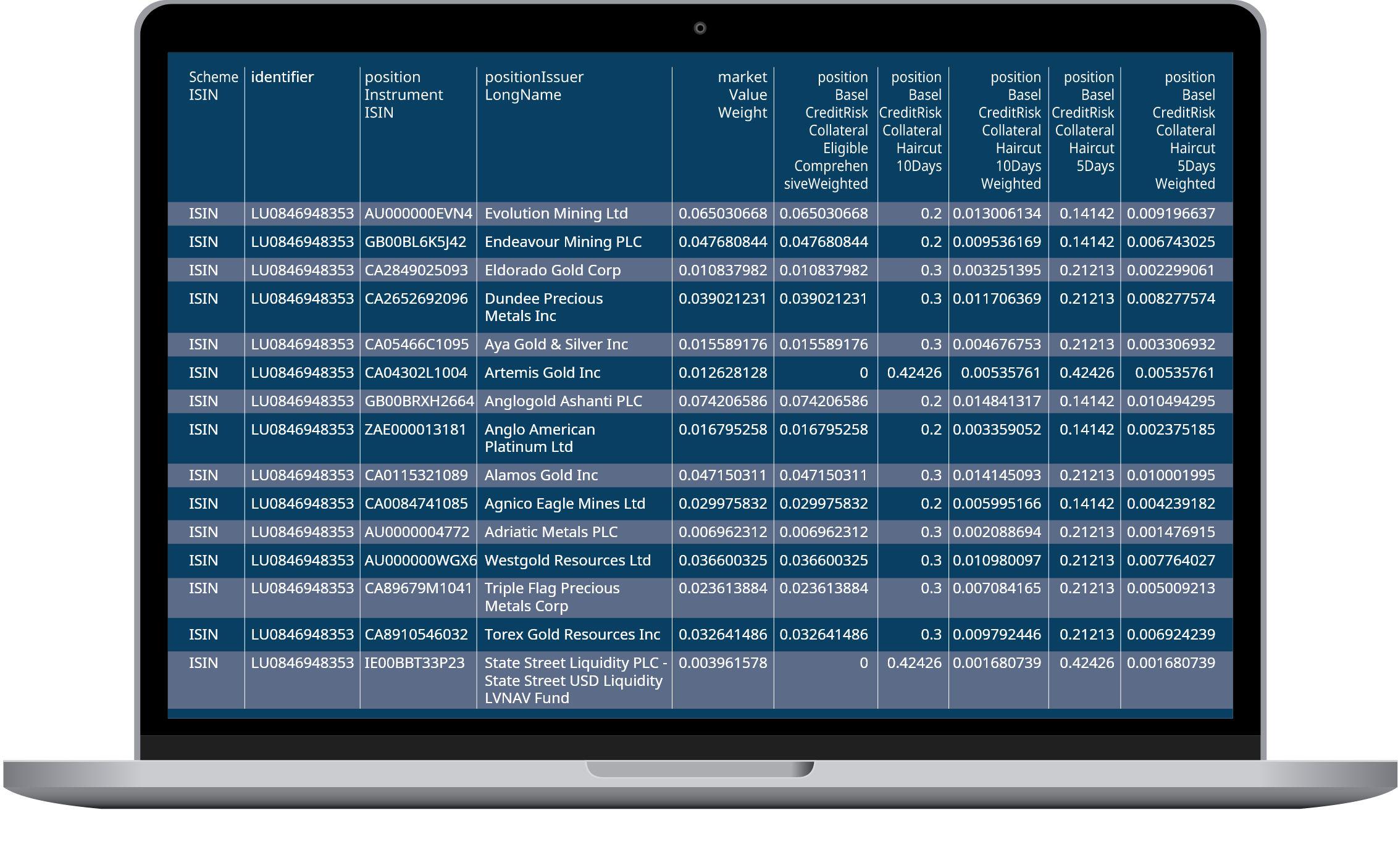This screenshot has width=1398, height=868.
Task: Click the 'identifier' column header
Action: [x=282, y=77]
